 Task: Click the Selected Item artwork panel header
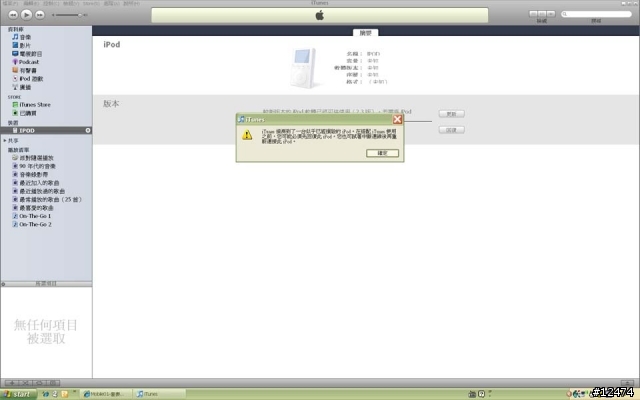tap(46, 284)
